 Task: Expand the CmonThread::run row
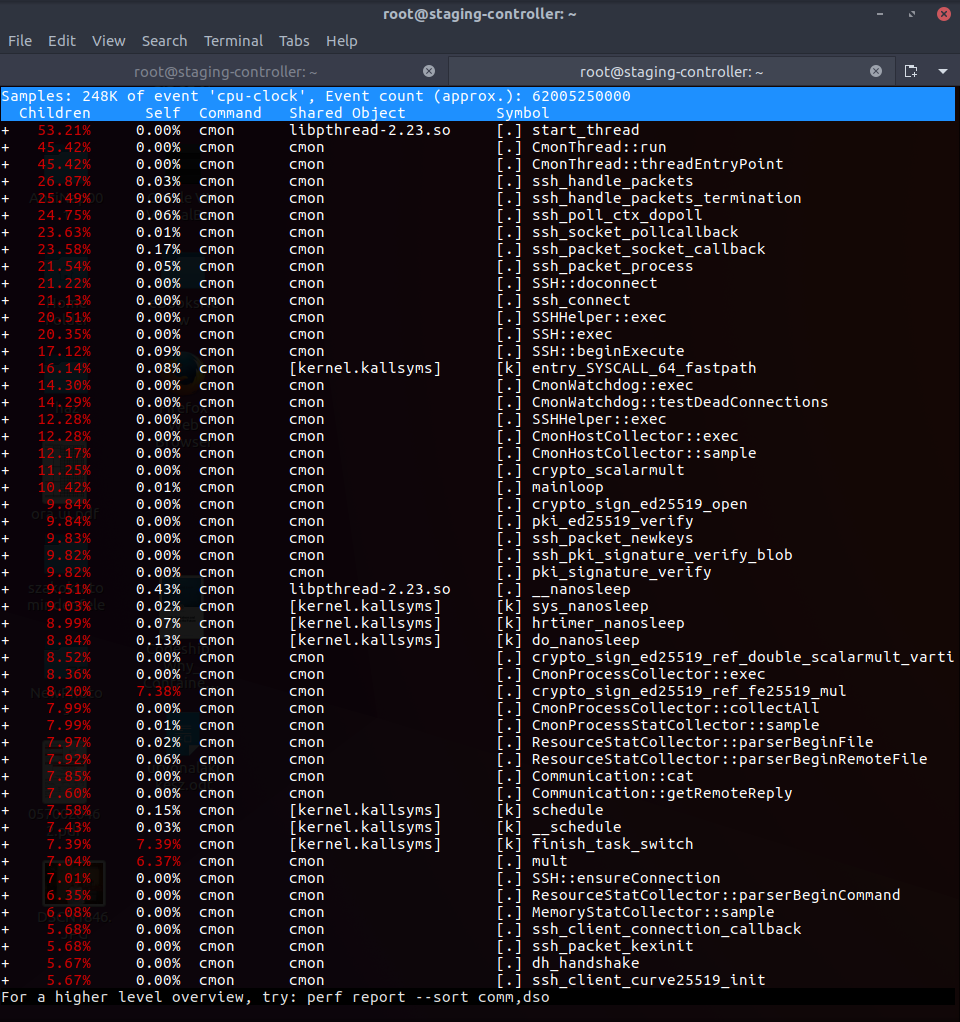coord(5,147)
